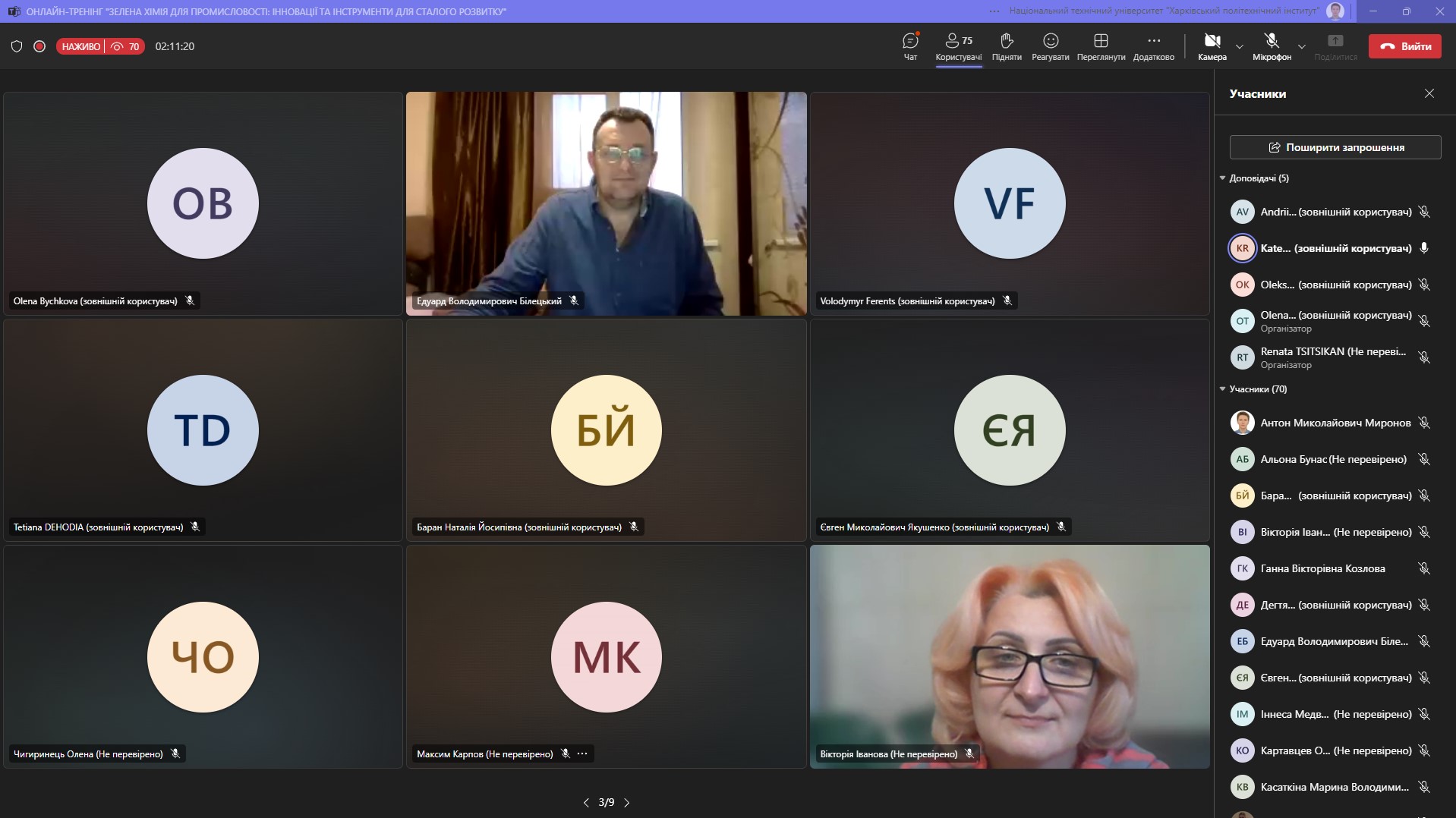Open the title bar three-dots menu
The image size is (1456, 818).
[994, 11]
